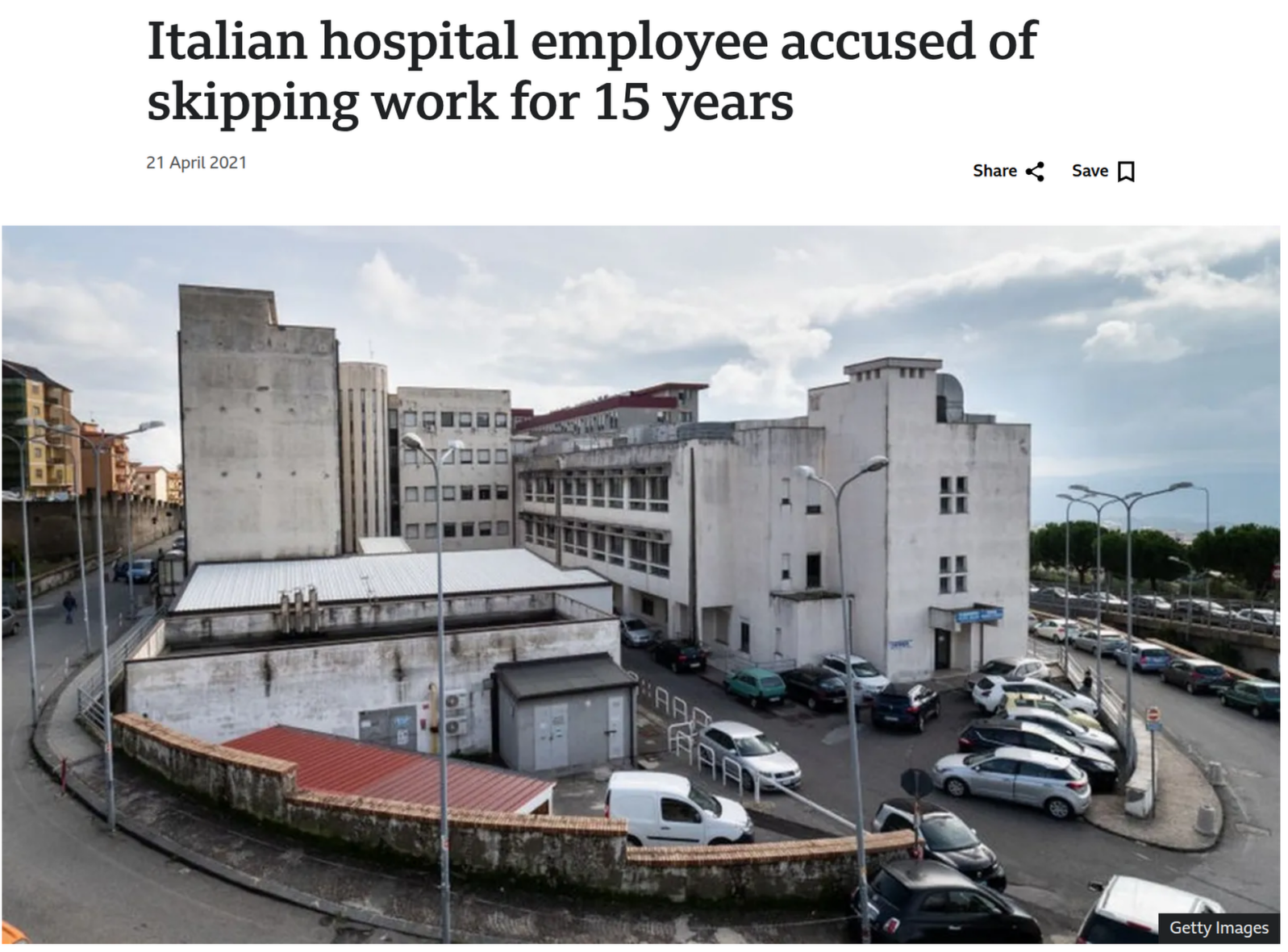This screenshot has height=952, width=1288.
Task: Click the air conditioning units on the wall
Action: click(x=455, y=713)
